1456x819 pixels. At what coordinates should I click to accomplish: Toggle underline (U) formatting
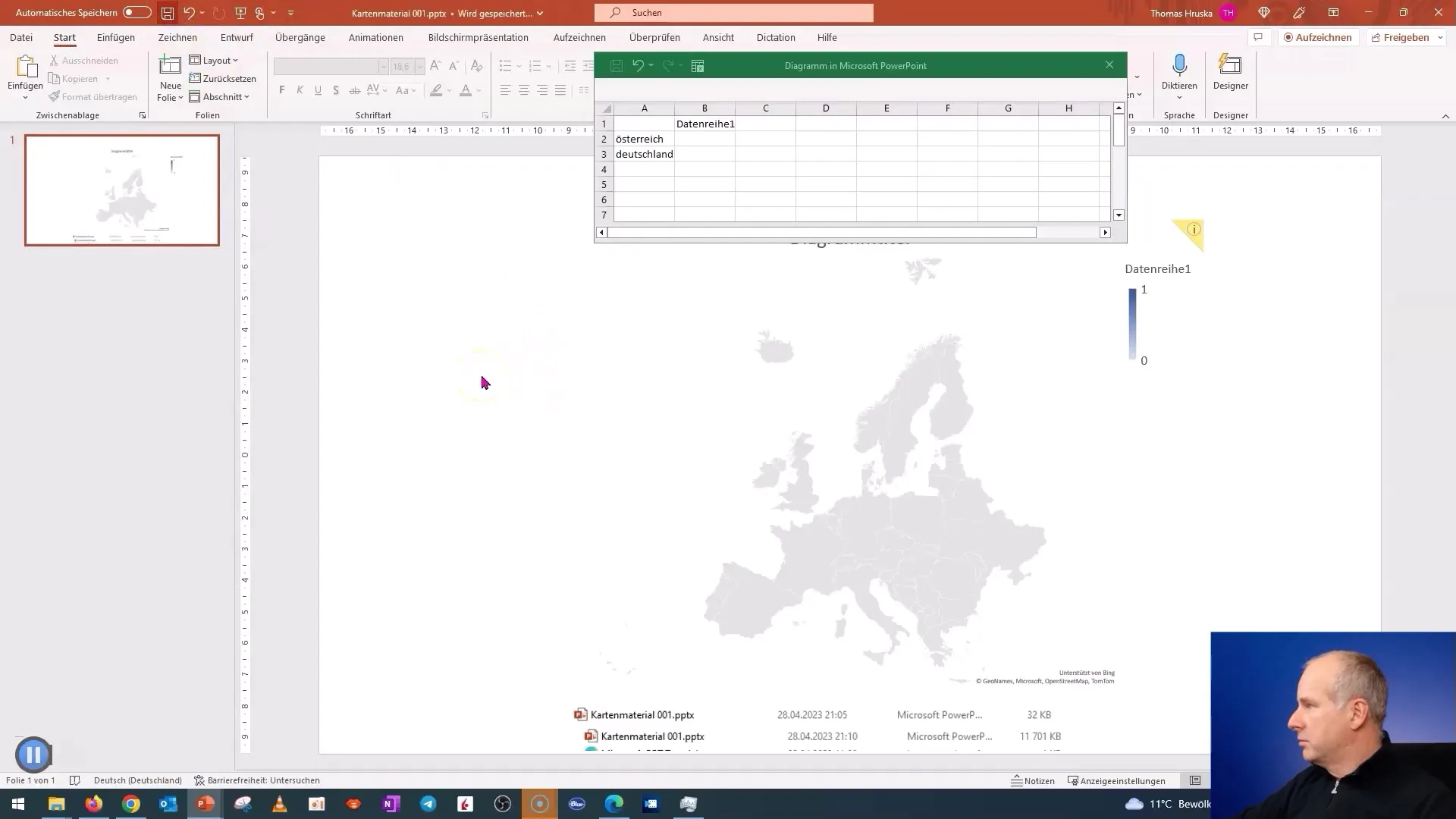(318, 90)
